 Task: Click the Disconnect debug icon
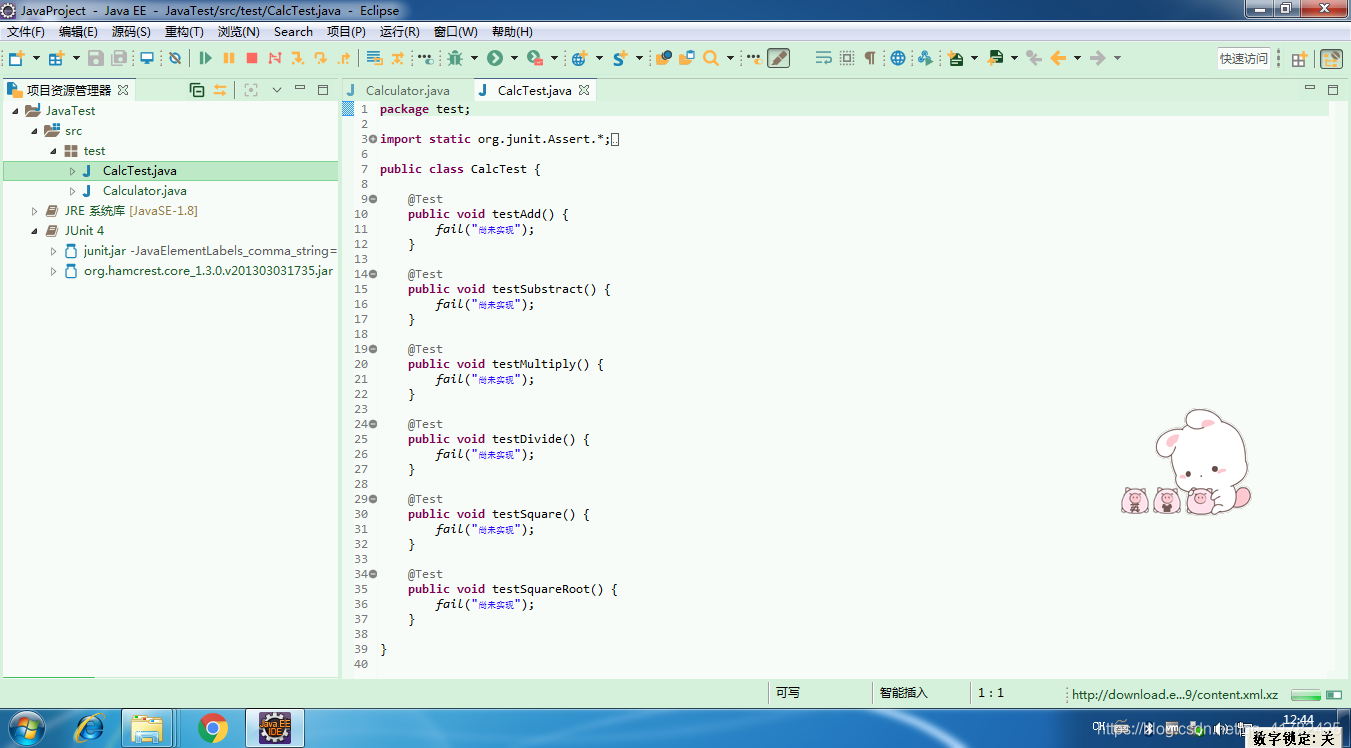tap(274, 58)
